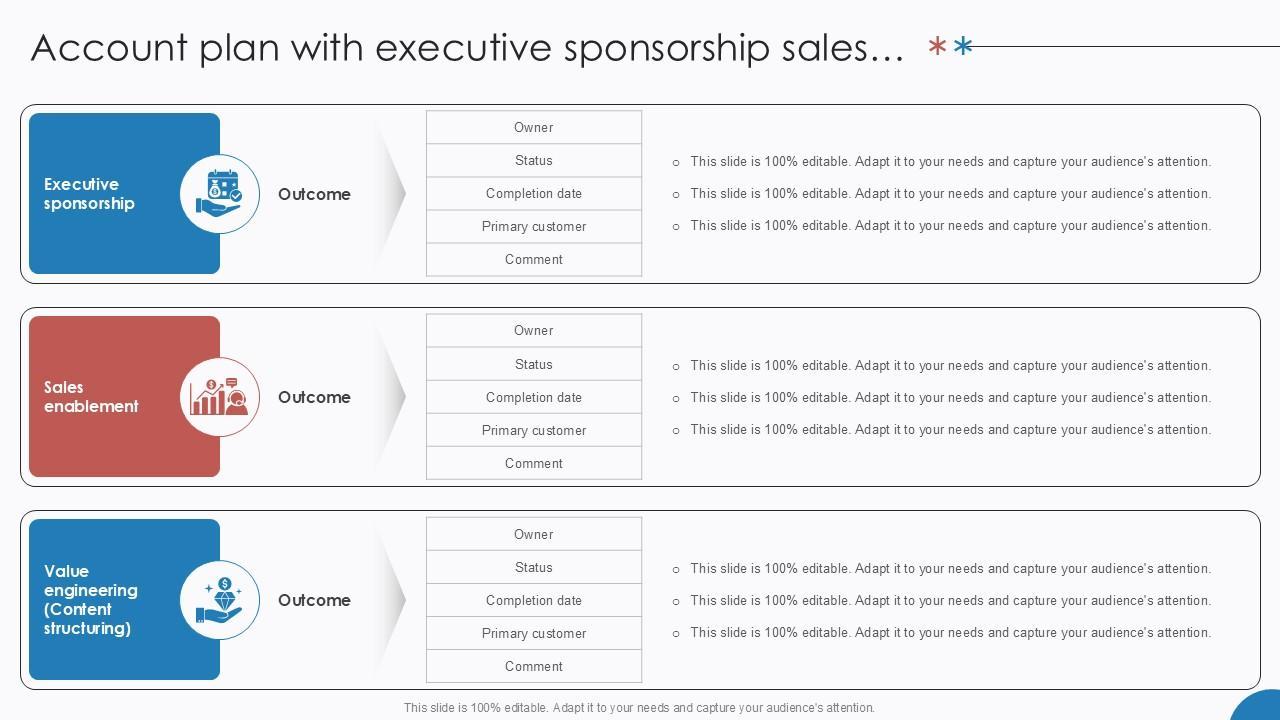Click the blue asterisk in the title
Viewport: 1280px width, 720px height.
(x=963, y=46)
